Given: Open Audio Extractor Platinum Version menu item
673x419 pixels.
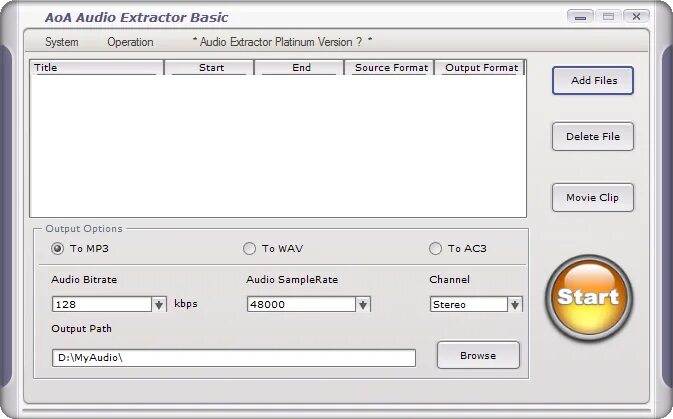Looking at the screenshot, I should point(282,42).
